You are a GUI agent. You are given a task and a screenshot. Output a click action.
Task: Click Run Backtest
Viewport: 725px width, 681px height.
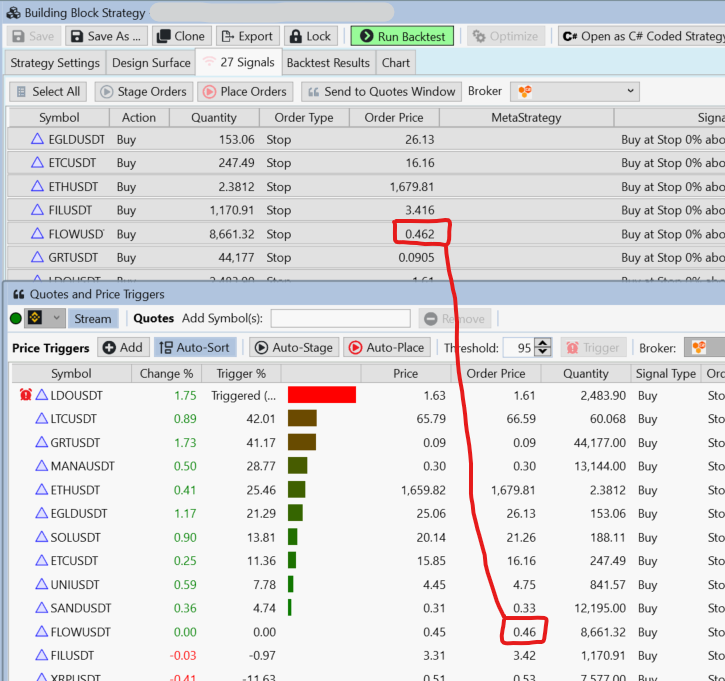403,36
